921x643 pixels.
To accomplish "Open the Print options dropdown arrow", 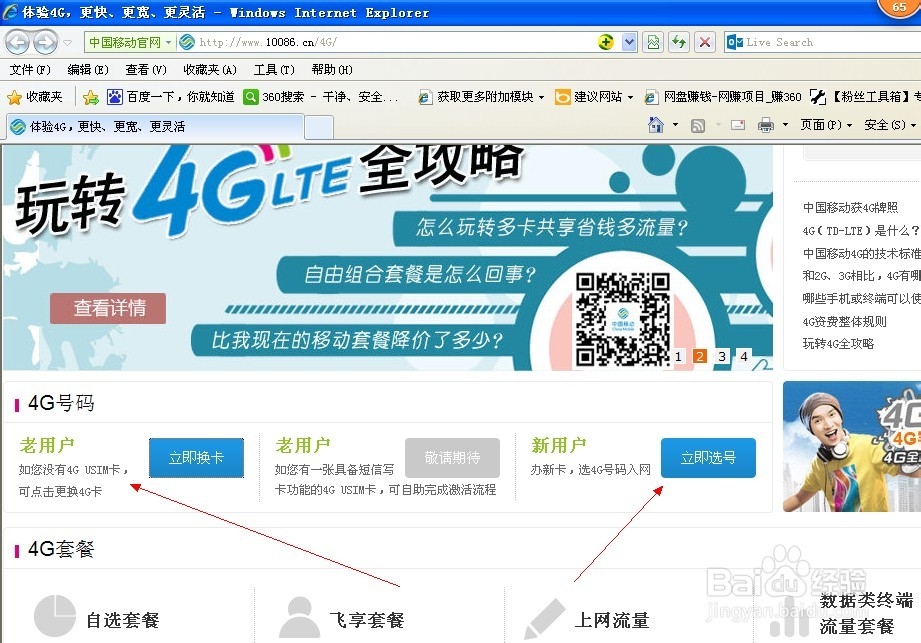I will tap(785, 125).
